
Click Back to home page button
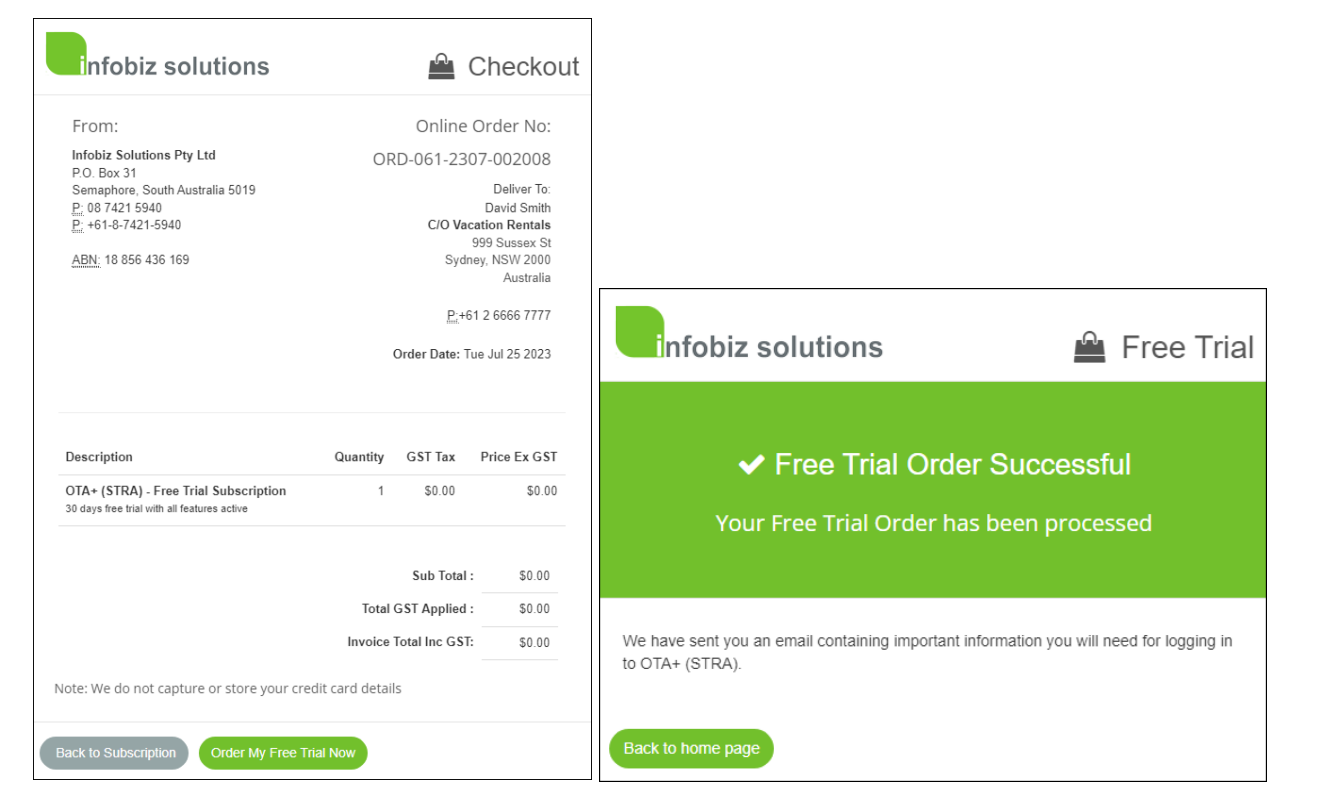tap(691, 748)
